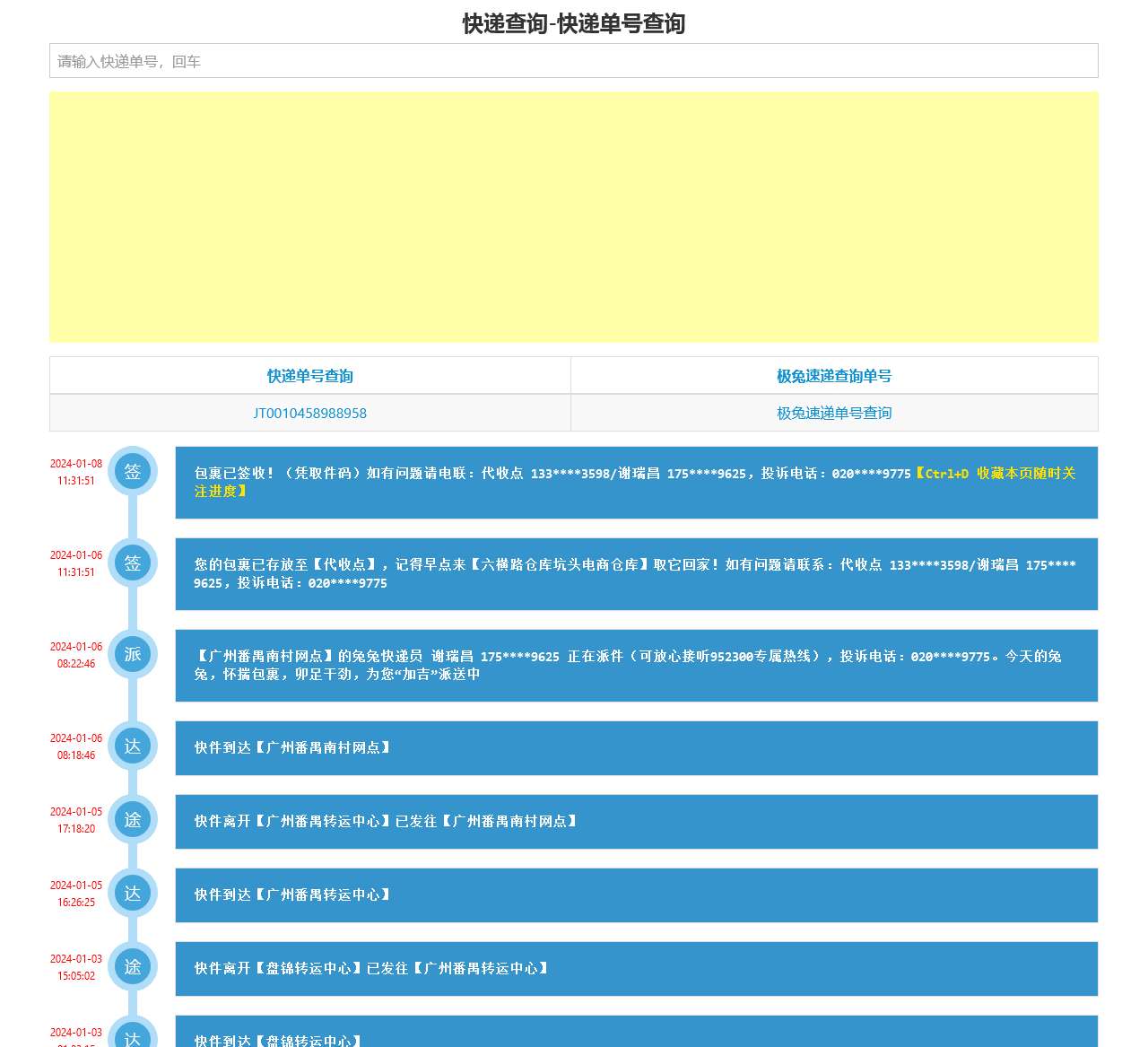Image resolution: width=1148 pixels, height=1047 pixels.
Task: Click the 达 icon dated 2024-01-05 16:26:25
Action: pyautogui.click(x=133, y=894)
